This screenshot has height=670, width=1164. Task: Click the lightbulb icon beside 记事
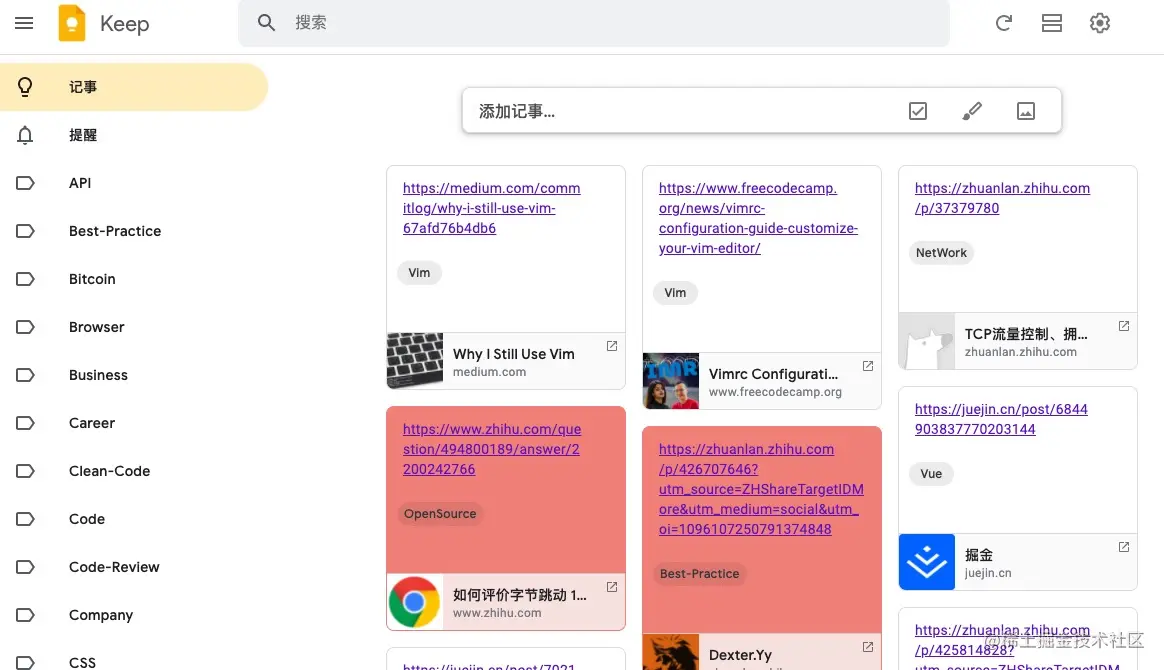coord(24,87)
